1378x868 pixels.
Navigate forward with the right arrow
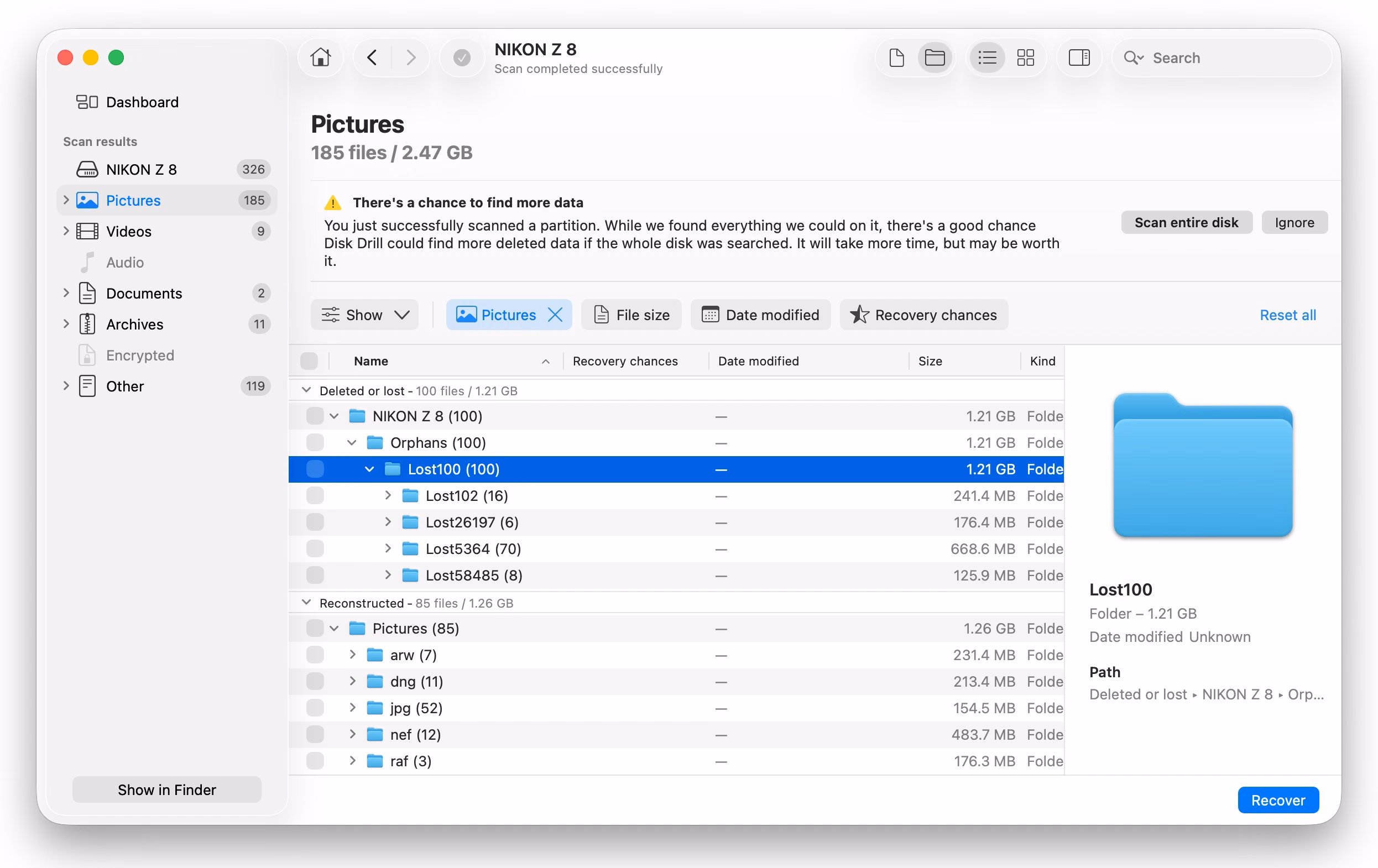[410, 57]
